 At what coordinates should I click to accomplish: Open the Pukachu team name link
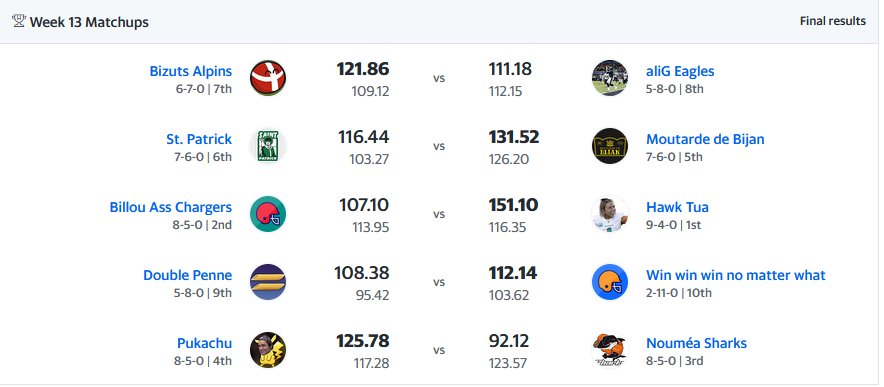click(205, 343)
